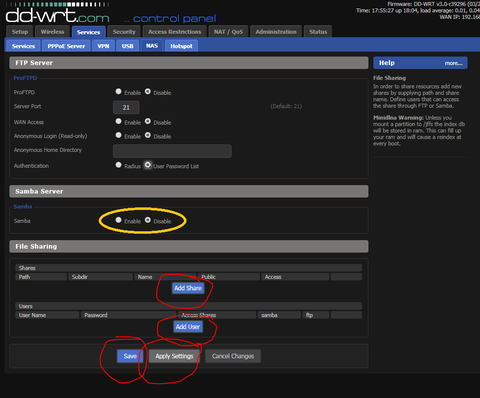
Task: Open the NAT / QoS tab
Action: pyautogui.click(x=228, y=32)
